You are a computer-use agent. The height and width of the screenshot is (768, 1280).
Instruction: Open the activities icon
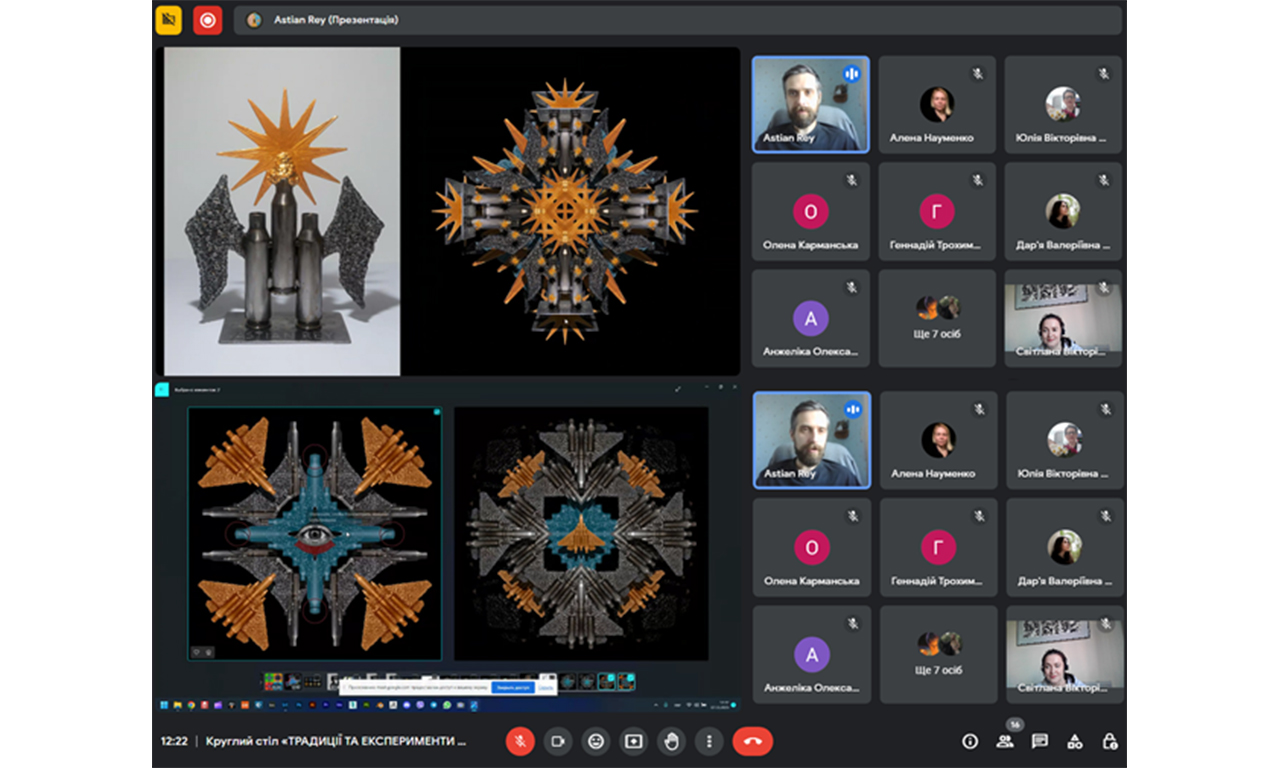point(1075,741)
